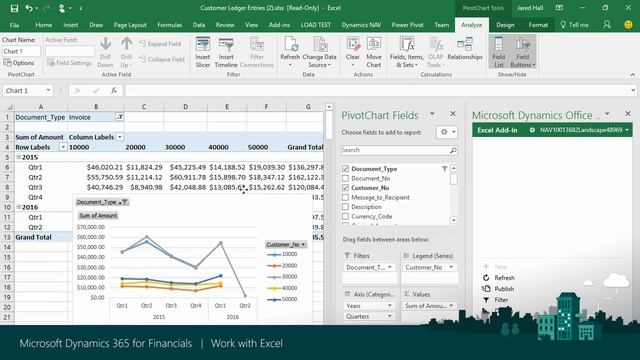The height and width of the screenshot is (360, 640).
Task: Uncheck the Document_Type field checkbox
Action: click(x=345, y=169)
